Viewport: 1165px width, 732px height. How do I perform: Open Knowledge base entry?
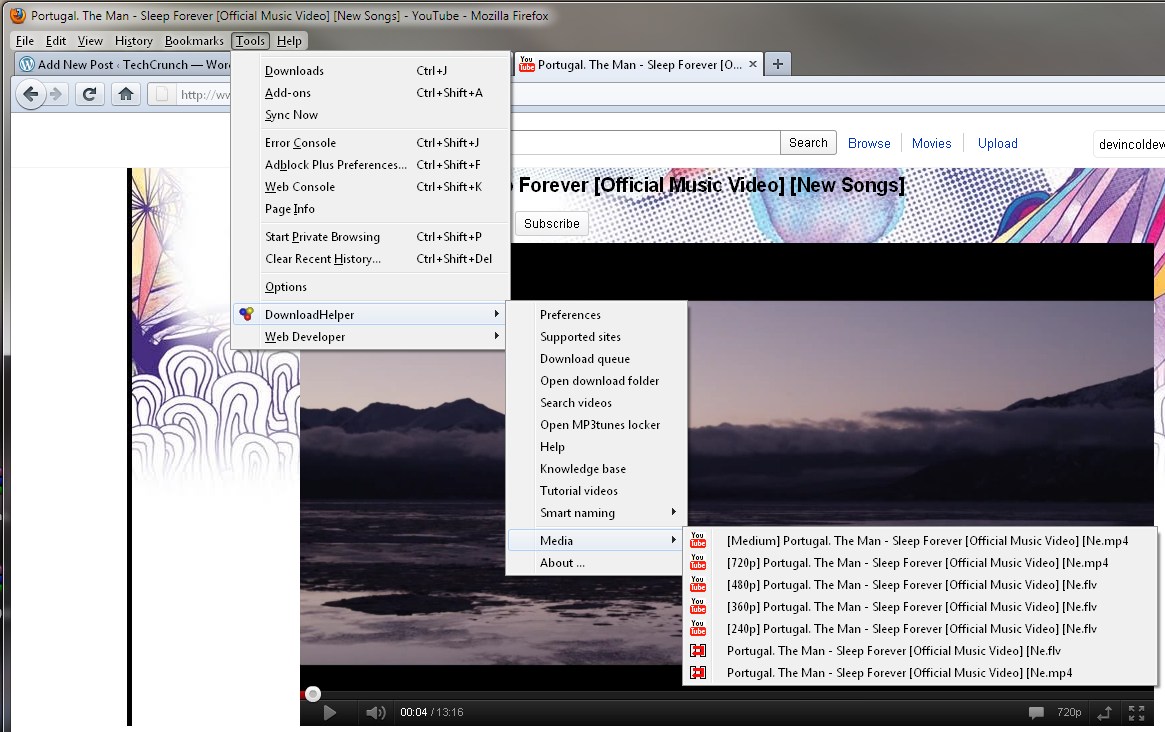(x=596, y=469)
